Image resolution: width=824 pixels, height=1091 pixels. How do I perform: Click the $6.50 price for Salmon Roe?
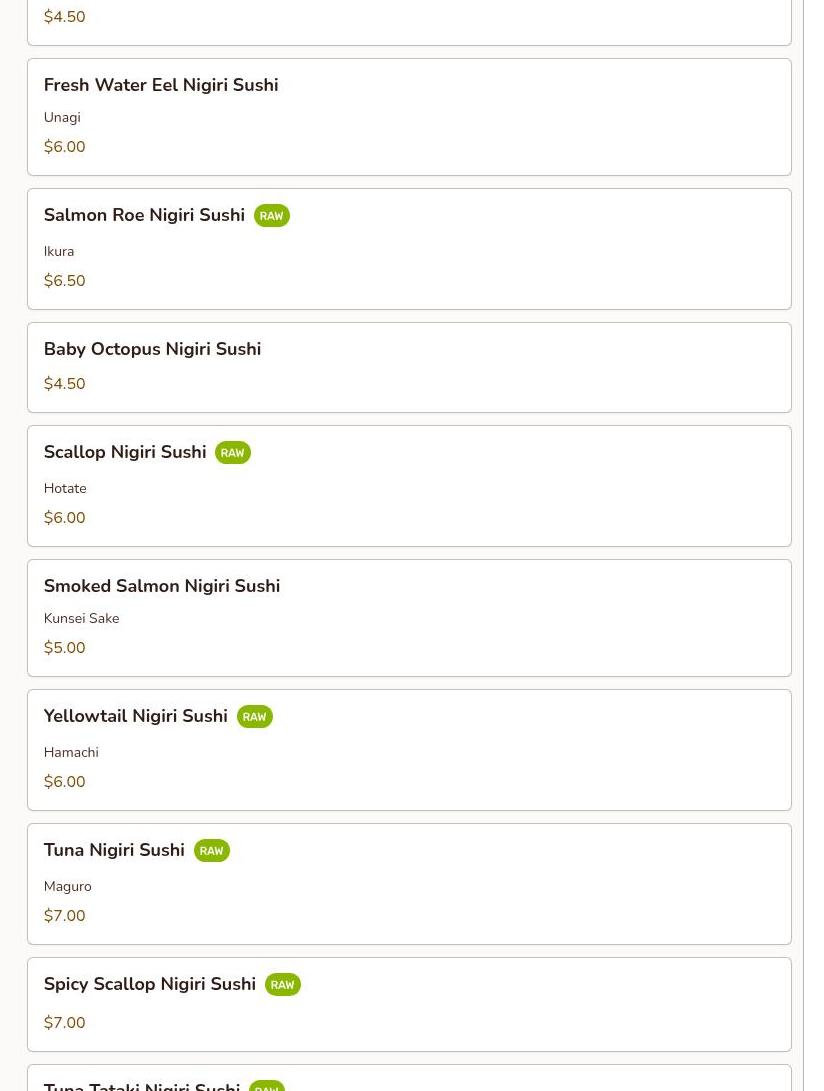(65, 280)
